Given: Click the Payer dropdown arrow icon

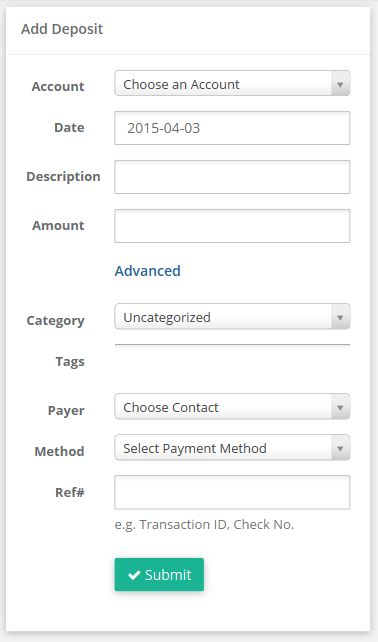Looking at the screenshot, I should [x=340, y=408].
